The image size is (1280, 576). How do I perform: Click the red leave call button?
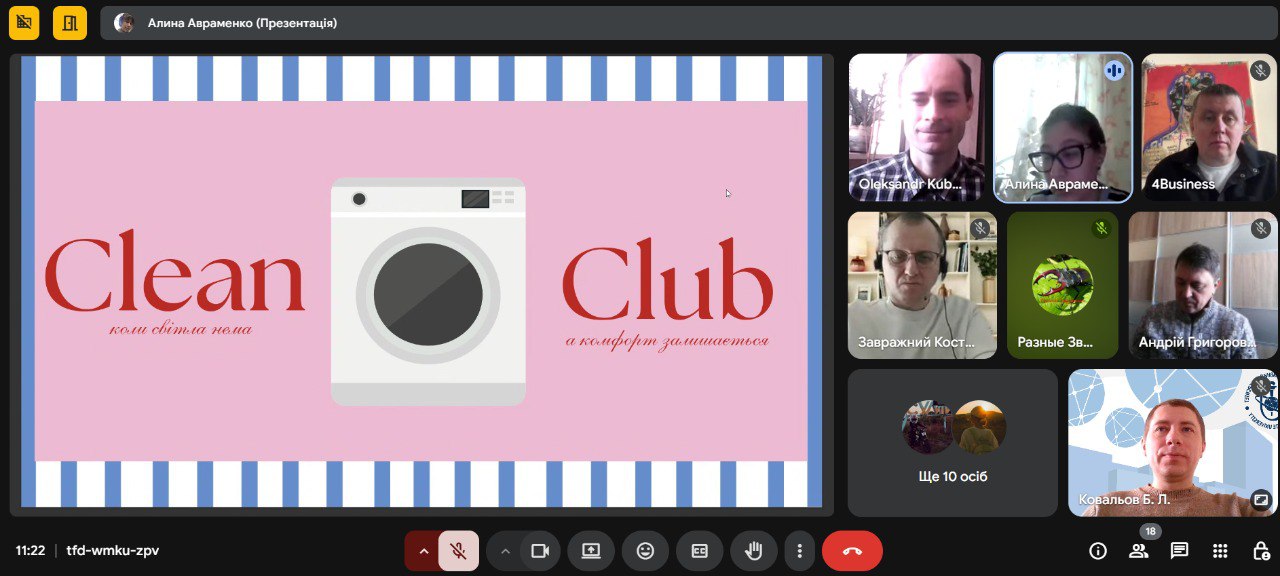click(x=852, y=551)
